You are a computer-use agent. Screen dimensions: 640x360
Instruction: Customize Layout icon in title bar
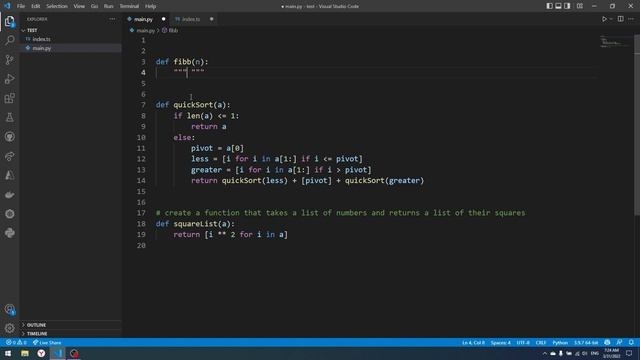pyautogui.click(x=580, y=6)
